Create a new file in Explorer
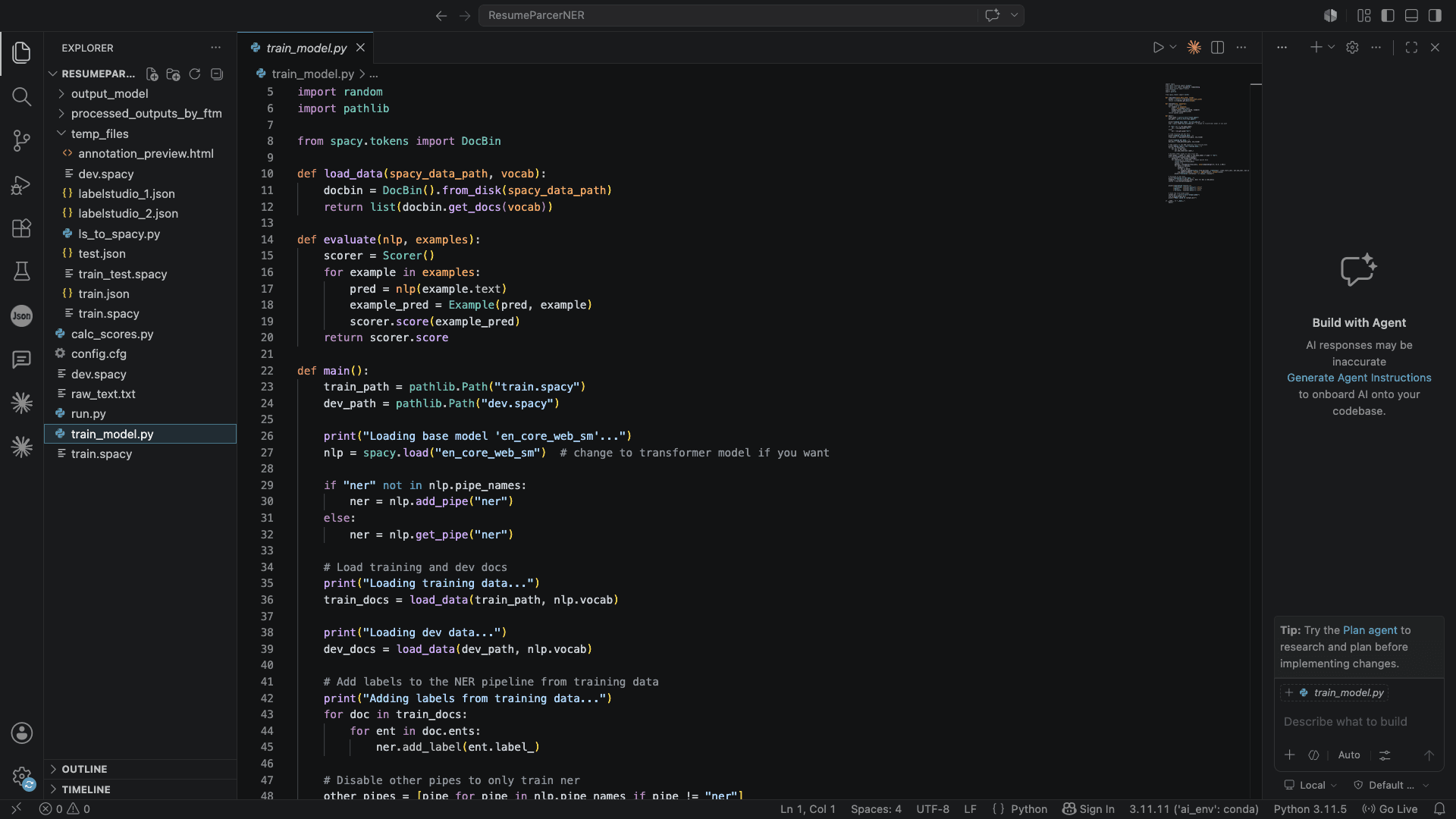 pos(152,74)
